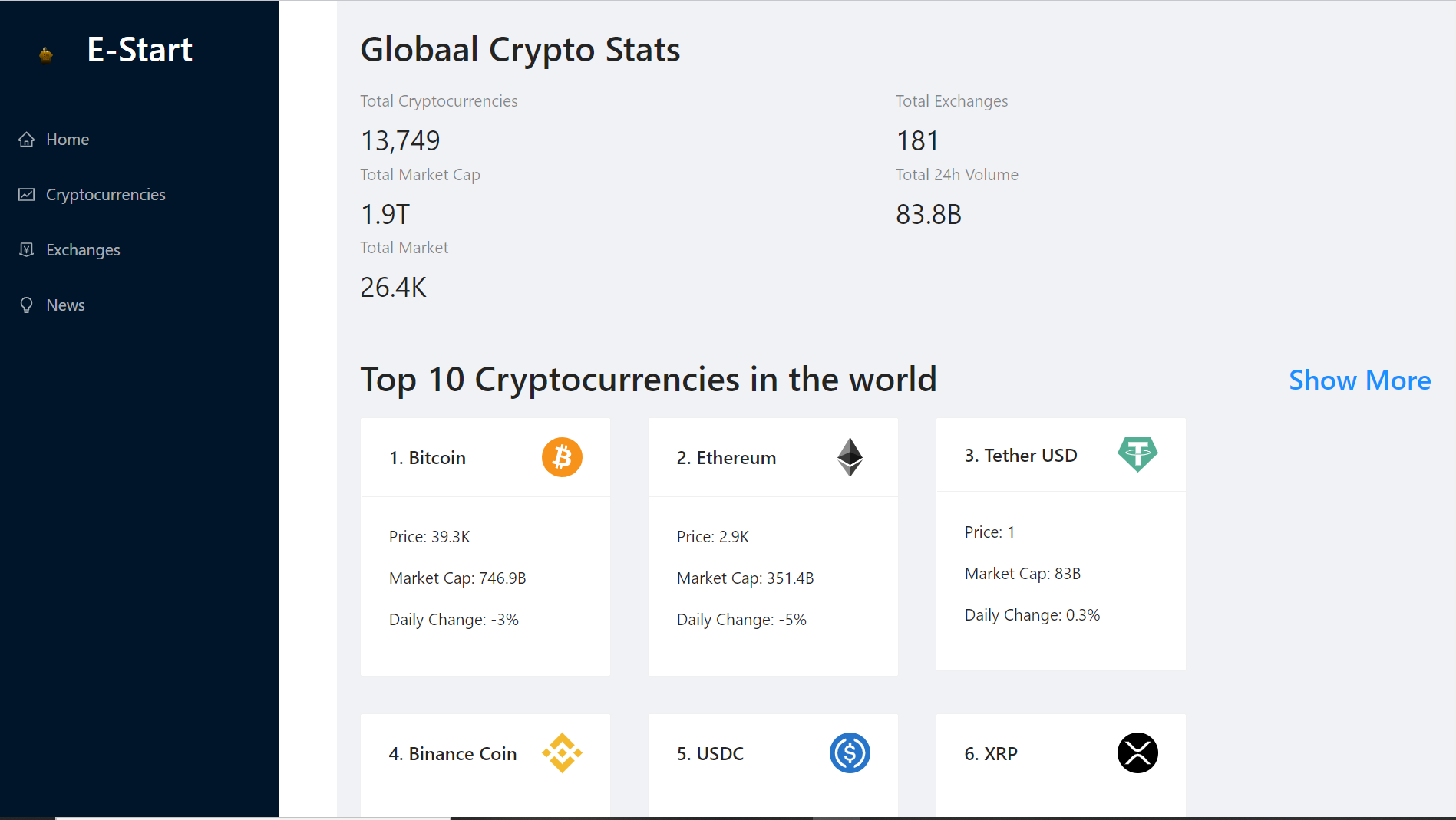Click Bitcoin Market Cap: 746.9B text

pos(457,578)
